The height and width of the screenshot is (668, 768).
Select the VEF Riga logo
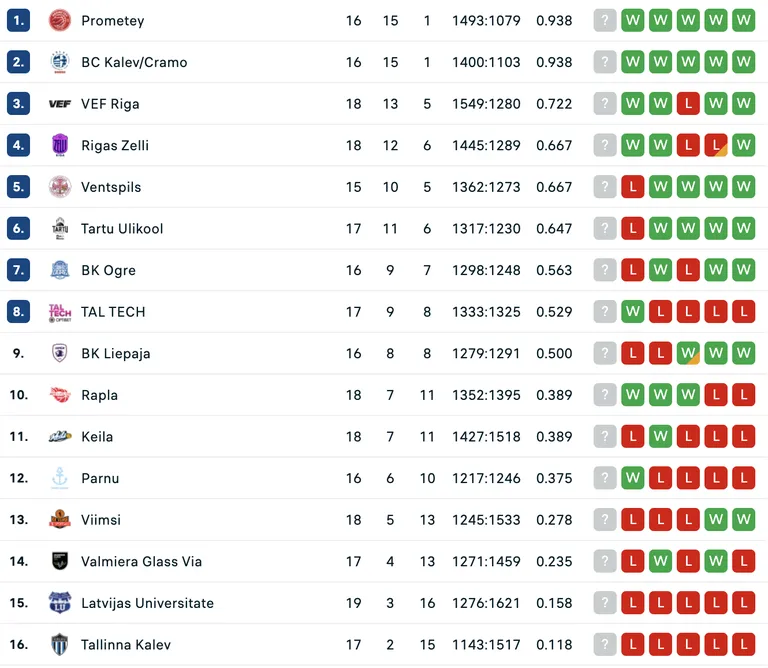point(60,104)
